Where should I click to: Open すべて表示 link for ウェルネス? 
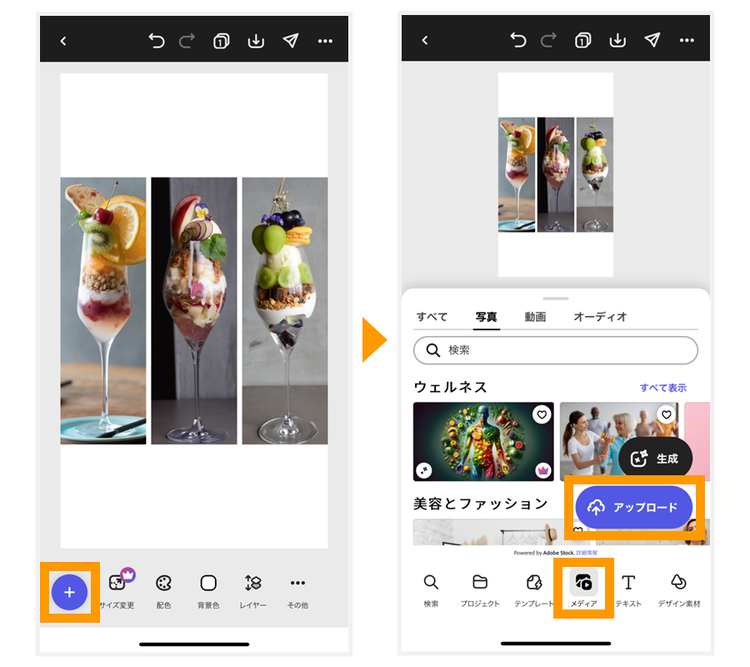[663, 388]
